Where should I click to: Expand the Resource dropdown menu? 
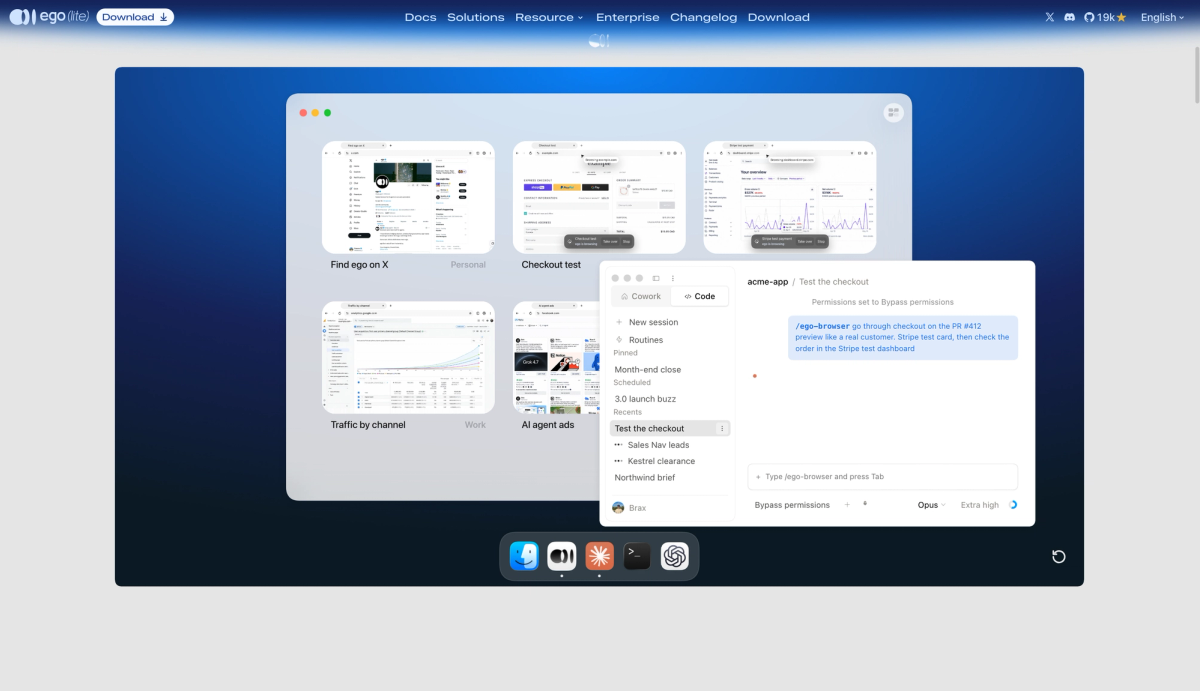click(x=549, y=17)
